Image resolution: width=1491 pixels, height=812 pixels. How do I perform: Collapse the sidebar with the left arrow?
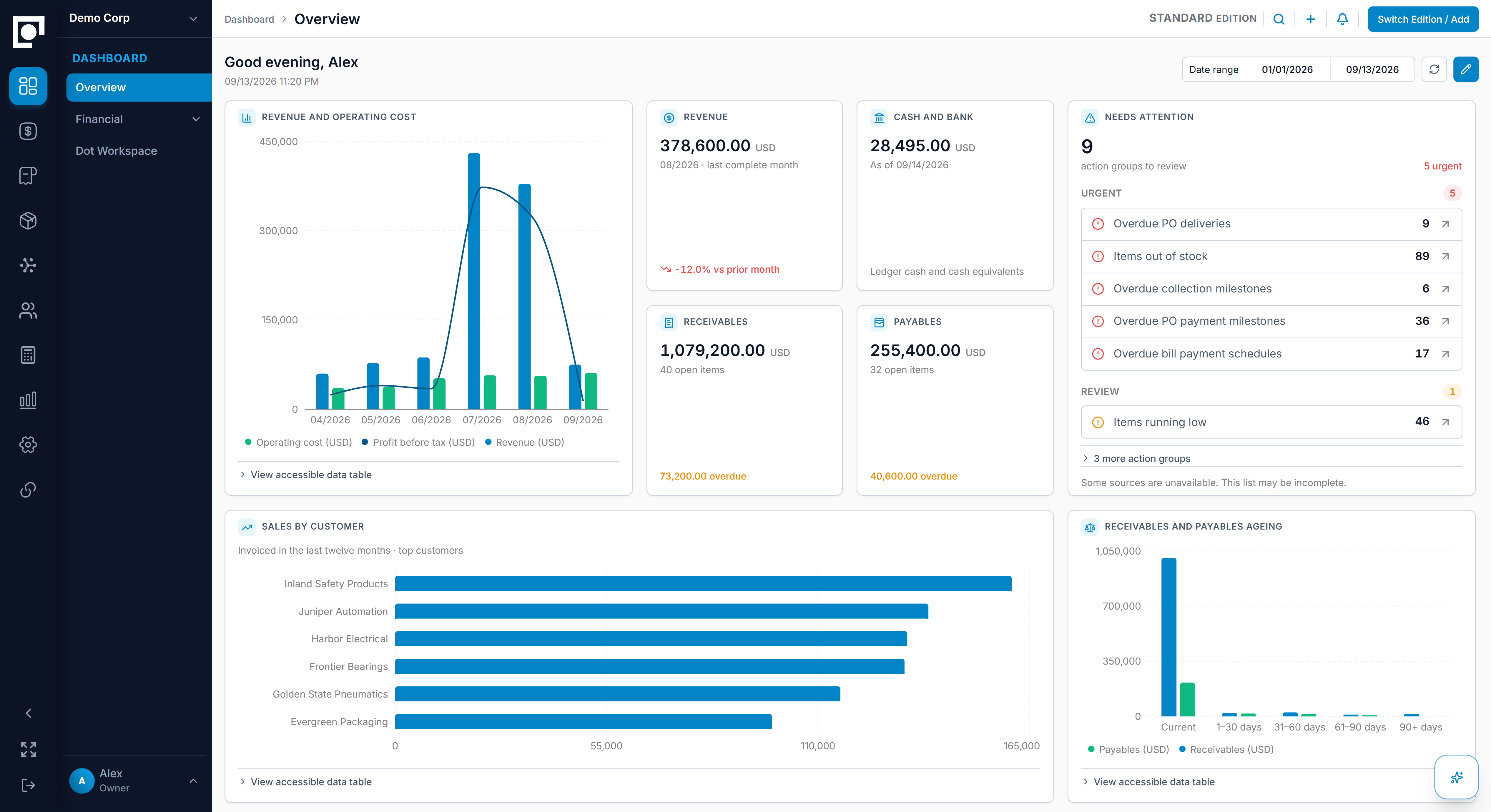point(28,714)
